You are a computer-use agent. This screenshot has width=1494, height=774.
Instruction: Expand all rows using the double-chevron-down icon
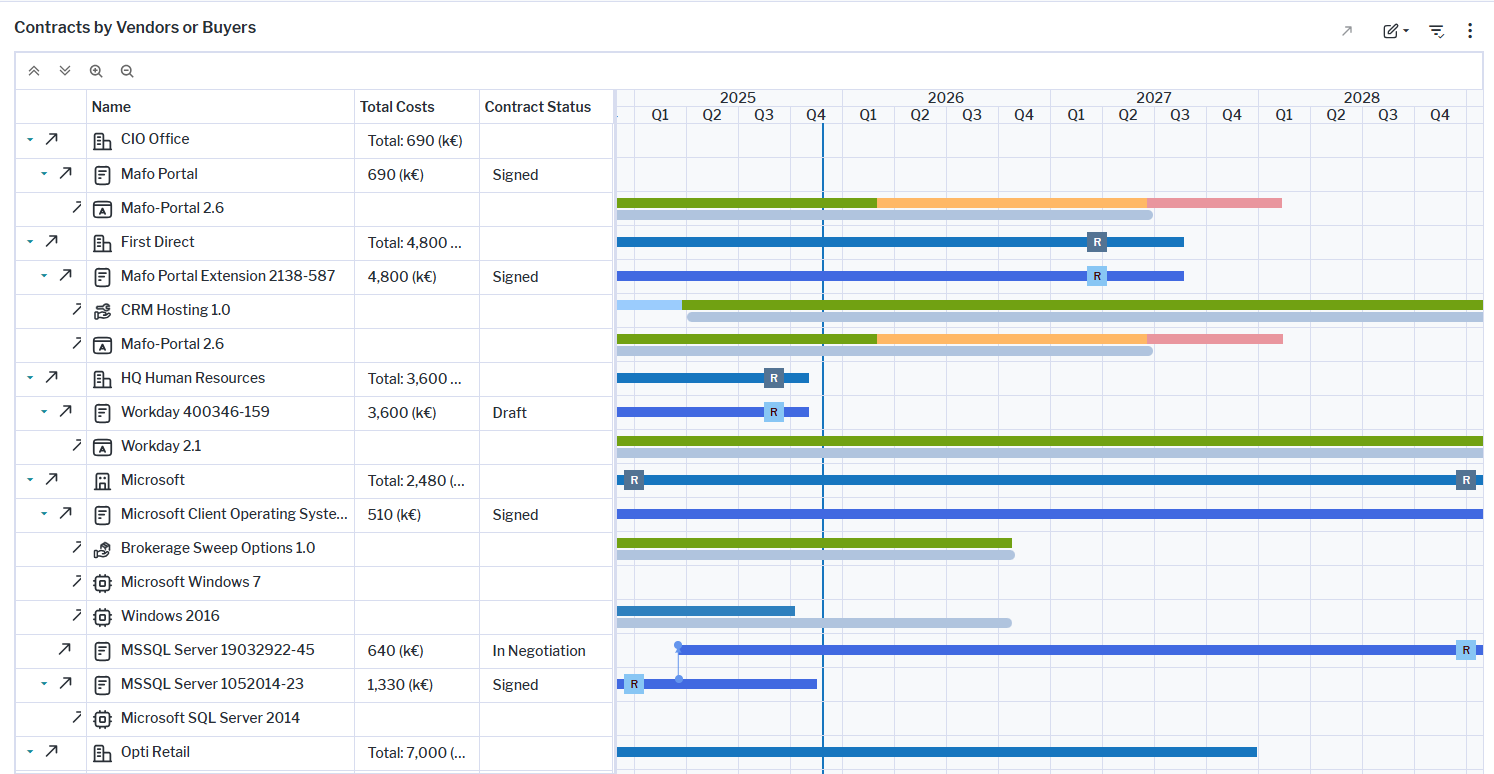pos(64,71)
